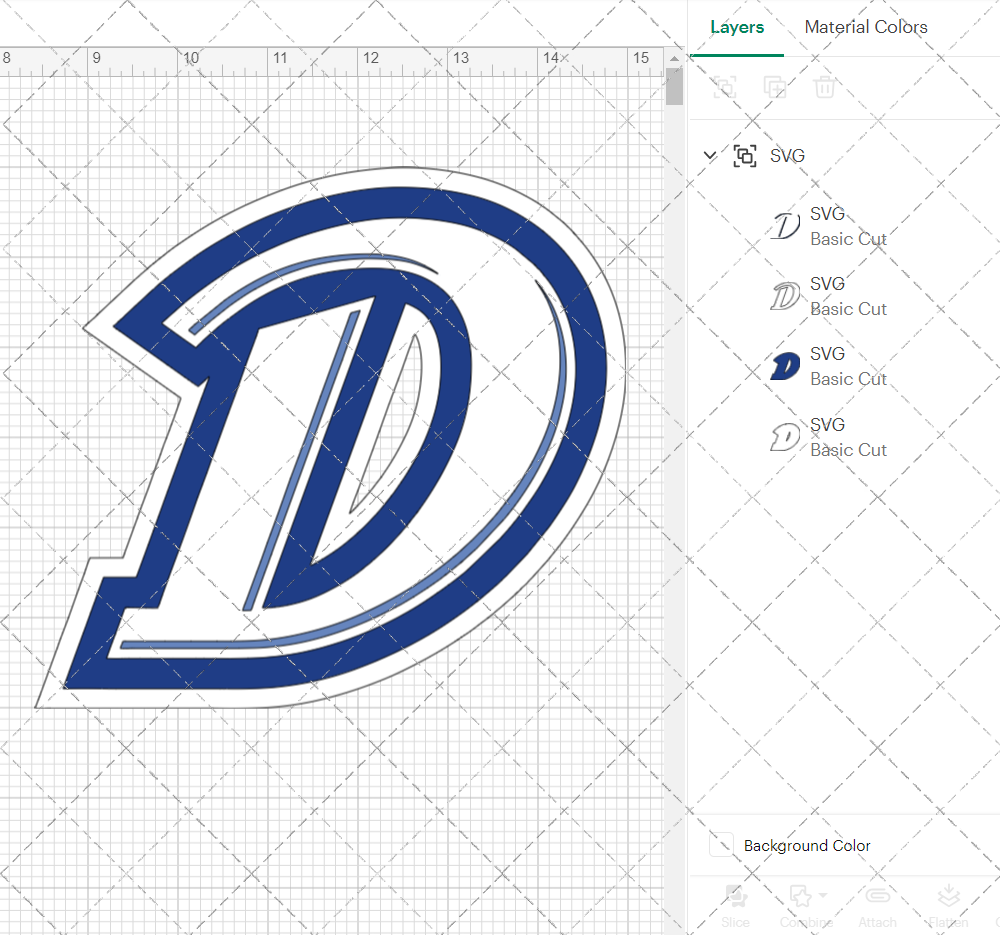
Task: Select the SVG group name label
Action: click(787, 156)
